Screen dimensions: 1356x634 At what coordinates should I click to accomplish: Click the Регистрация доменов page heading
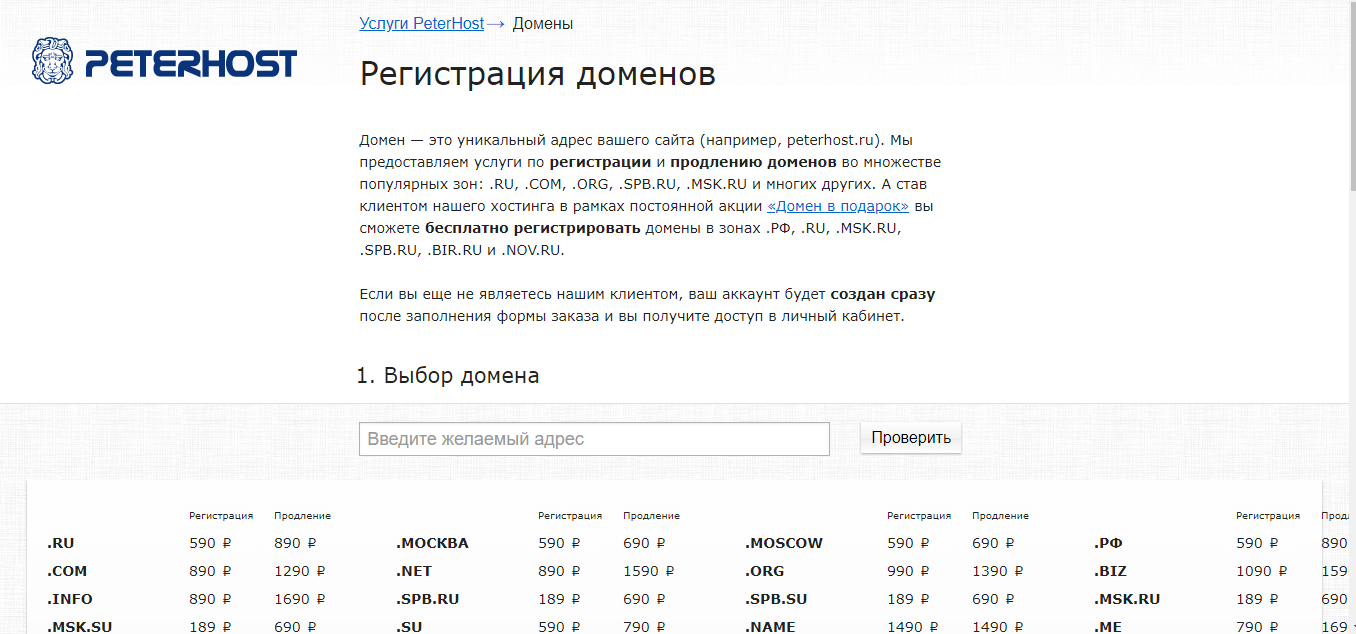[537, 74]
